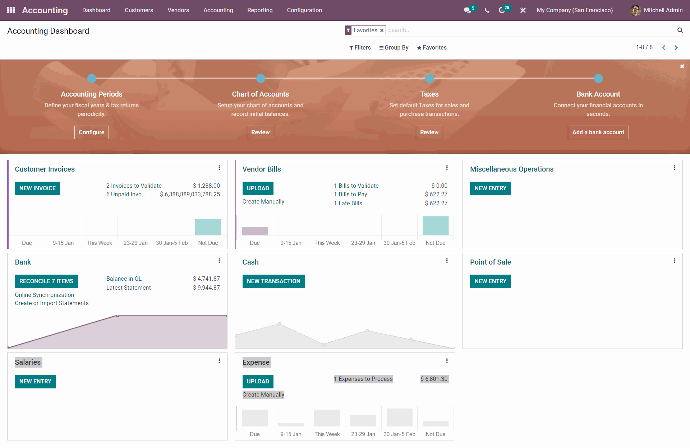Open Vendor Bills card options menu

447,168
